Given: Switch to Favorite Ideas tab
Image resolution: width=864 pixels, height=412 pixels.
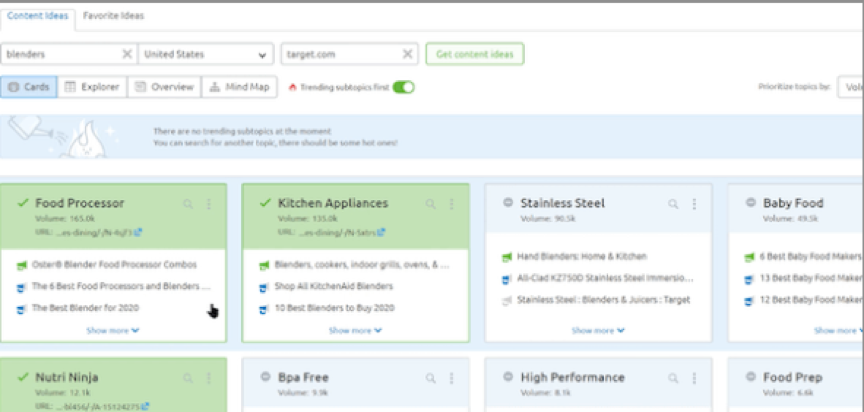Looking at the screenshot, I should pyautogui.click(x=114, y=16).
